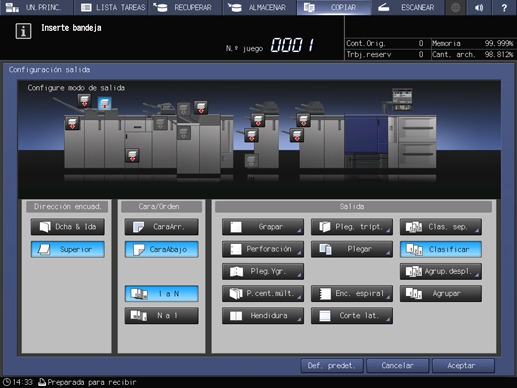Click the clock icon in status bar
The height and width of the screenshot is (388, 517).
click(7, 382)
